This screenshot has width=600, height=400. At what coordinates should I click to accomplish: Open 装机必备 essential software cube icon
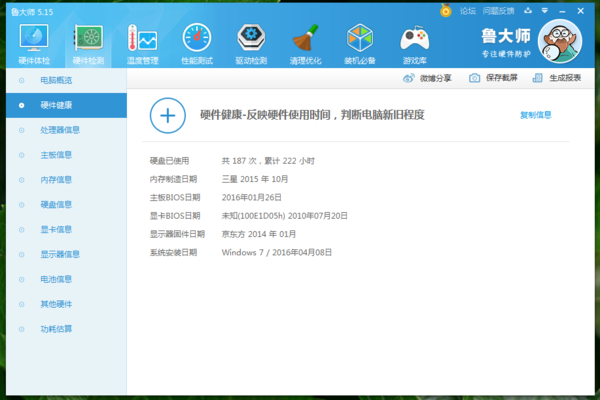click(x=360, y=40)
